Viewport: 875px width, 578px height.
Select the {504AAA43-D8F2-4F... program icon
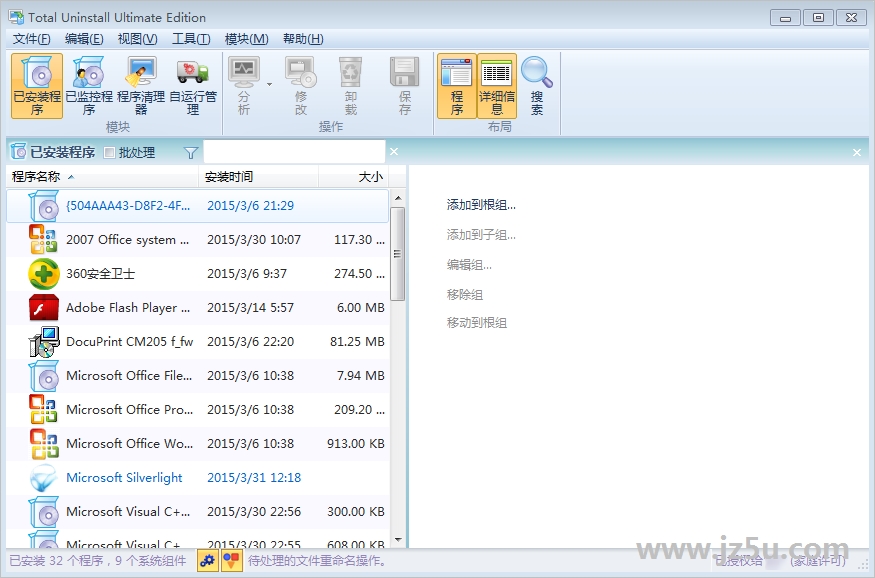44,206
